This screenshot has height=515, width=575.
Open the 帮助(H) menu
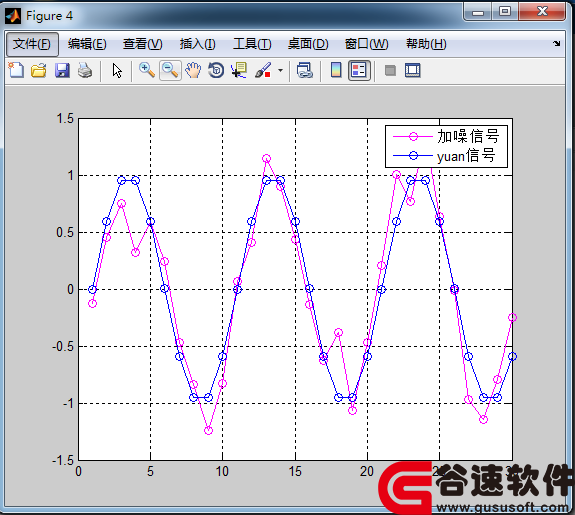pyautogui.click(x=426, y=44)
